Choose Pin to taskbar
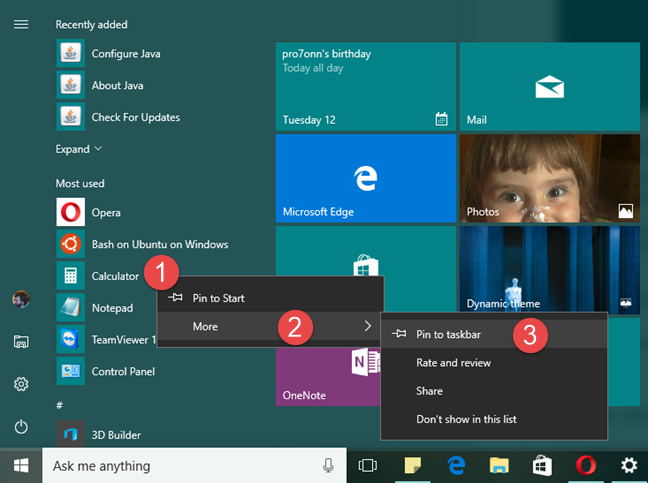Screen dimensions: 648x483 [x=494, y=334]
